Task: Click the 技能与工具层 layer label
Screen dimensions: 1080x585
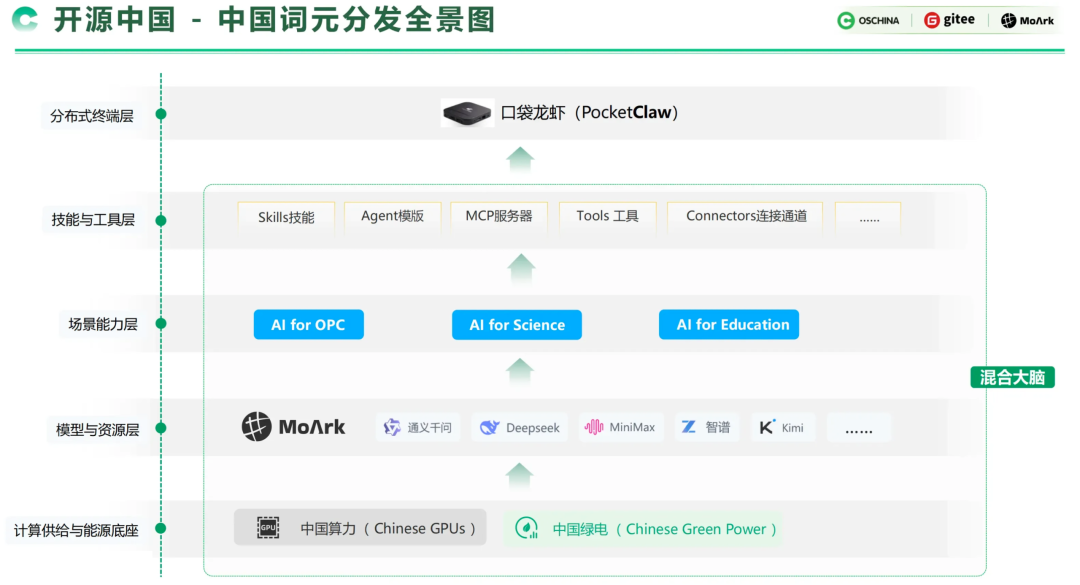Action: [x=93, y=220]
